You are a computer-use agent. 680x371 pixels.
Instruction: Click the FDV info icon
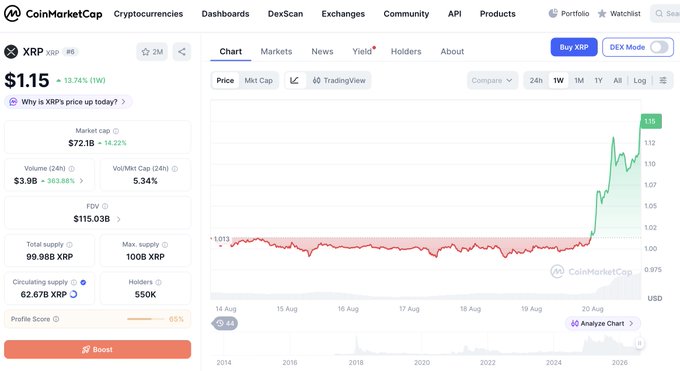105,206
